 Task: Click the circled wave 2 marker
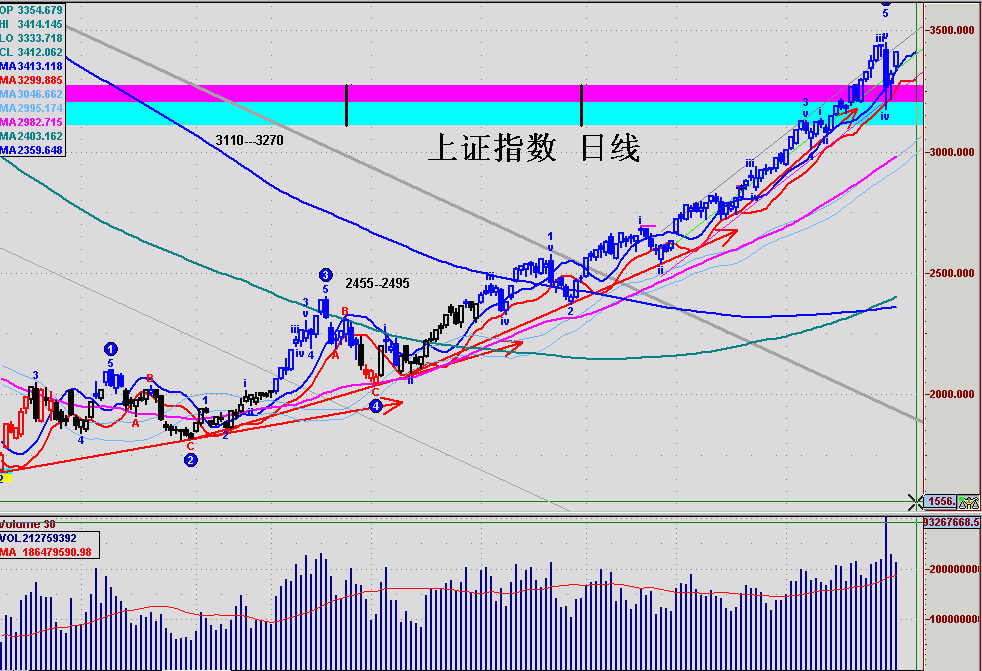point(191,460)
